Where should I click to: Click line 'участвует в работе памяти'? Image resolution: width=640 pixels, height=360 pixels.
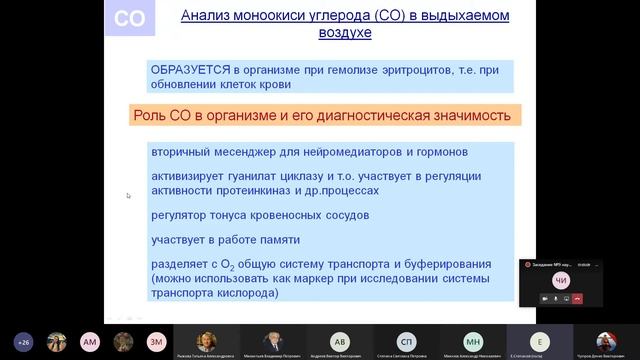(225, 240)
